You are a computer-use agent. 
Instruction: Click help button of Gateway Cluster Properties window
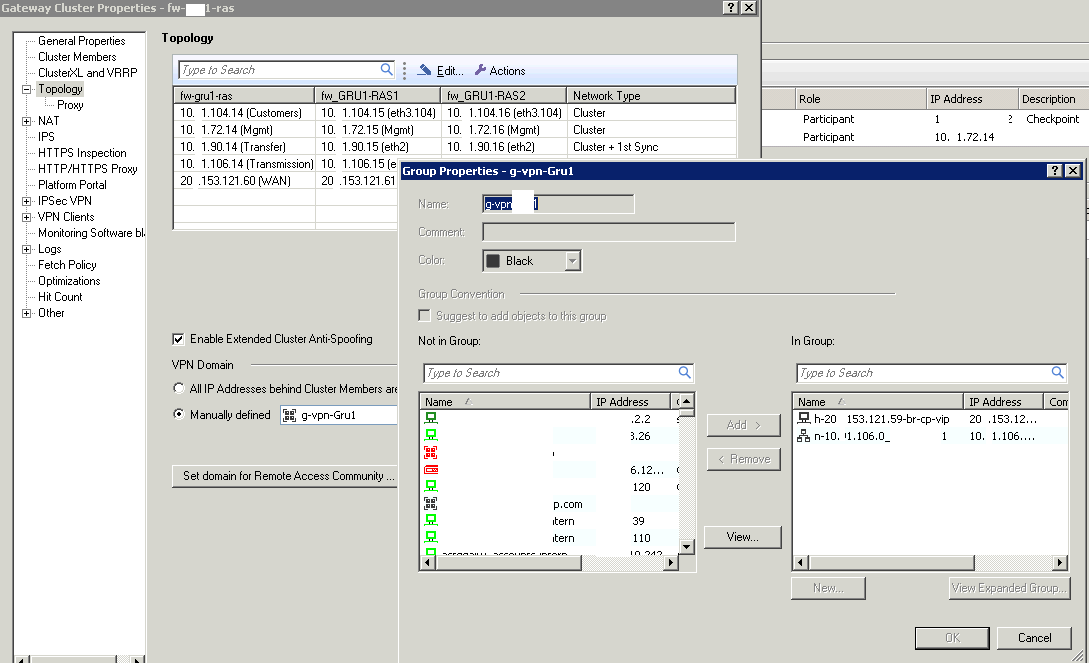pos(730,8)
